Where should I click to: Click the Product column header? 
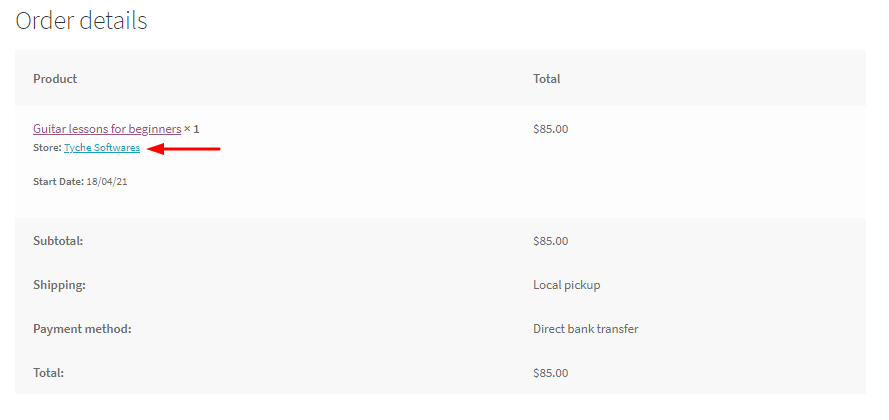coord(55,79)
